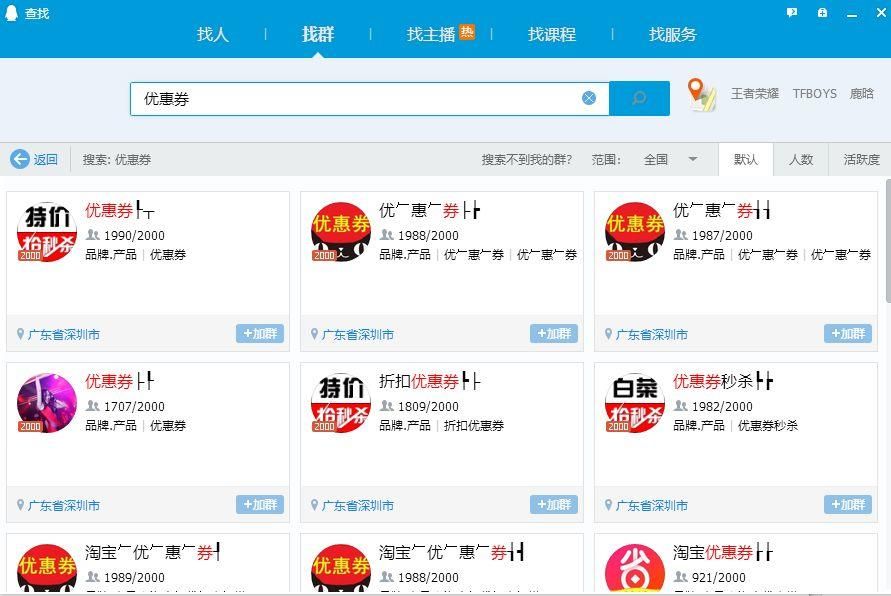Click 品牌.产品 tag in 1707/2000 group
The height and width of the screenshot is (596, 891).
(111, 426)
